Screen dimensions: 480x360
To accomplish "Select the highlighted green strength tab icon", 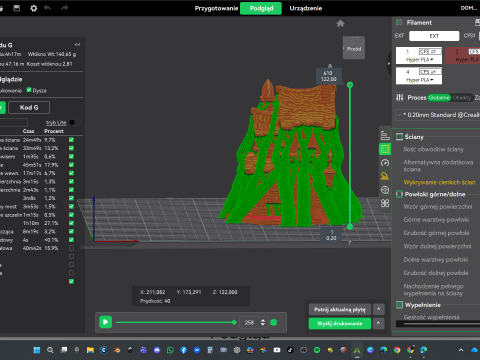I will pyautogui.click(x=385, y=149).
